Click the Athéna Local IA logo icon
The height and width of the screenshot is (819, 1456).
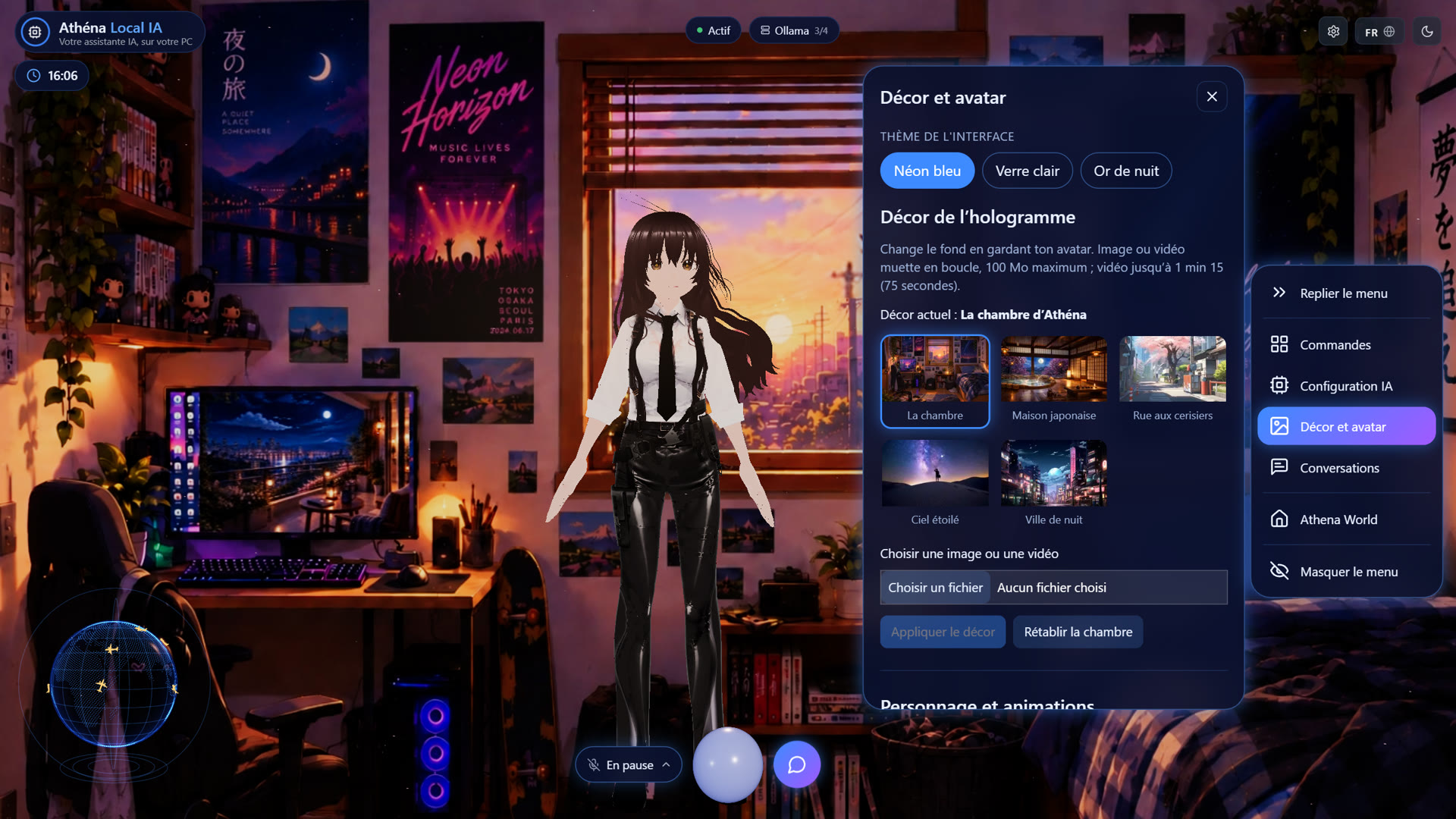pos(35,32)
